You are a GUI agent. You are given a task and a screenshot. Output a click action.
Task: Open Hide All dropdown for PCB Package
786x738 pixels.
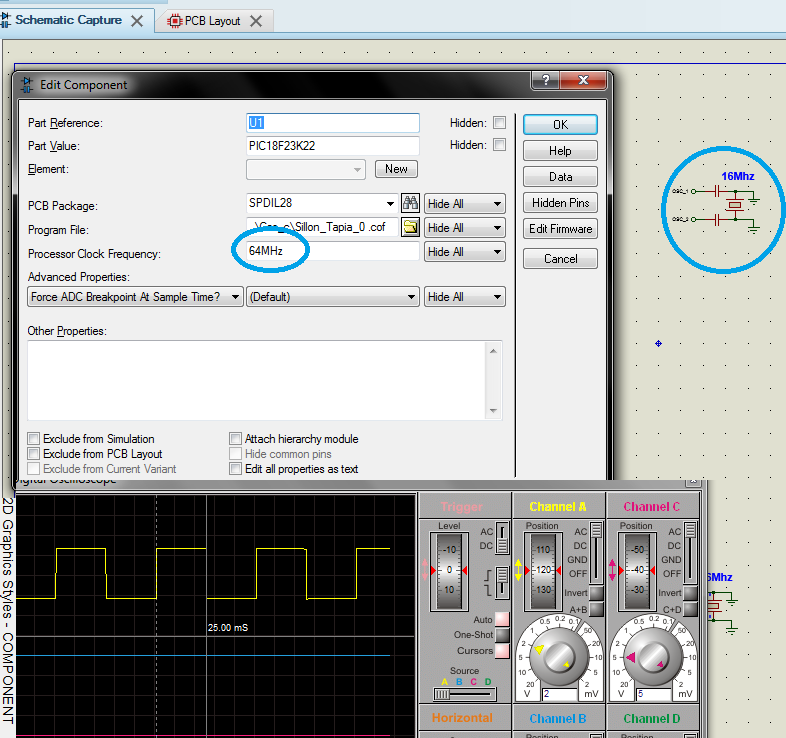click(465, 204)
